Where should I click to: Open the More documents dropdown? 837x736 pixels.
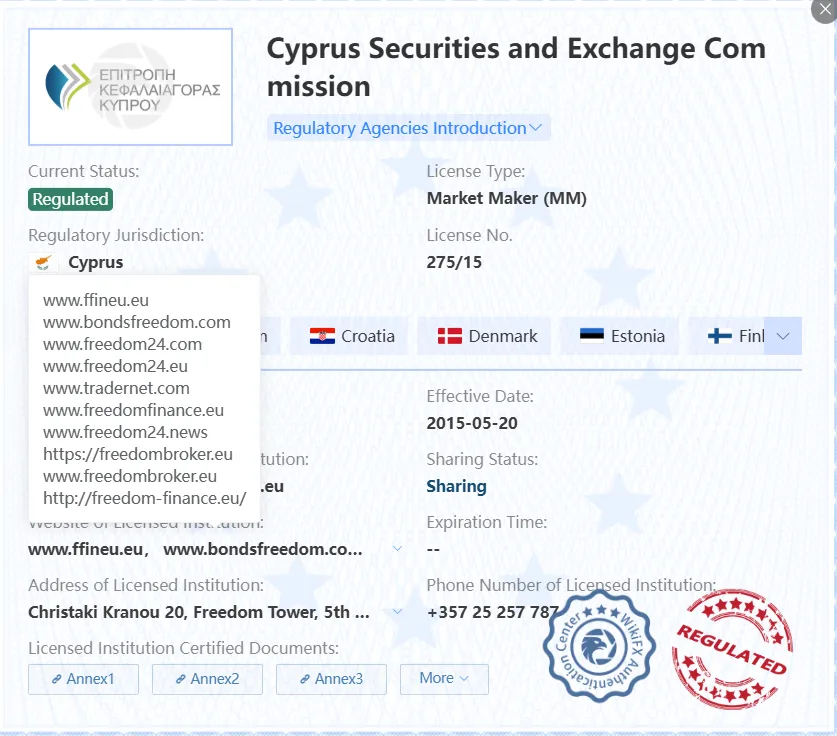pos(444,679)
